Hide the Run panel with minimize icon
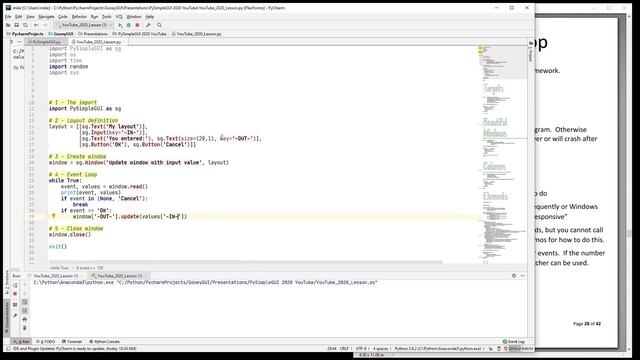Image resolution: width=640 pixels, height=360 pixels. [522, 276]
